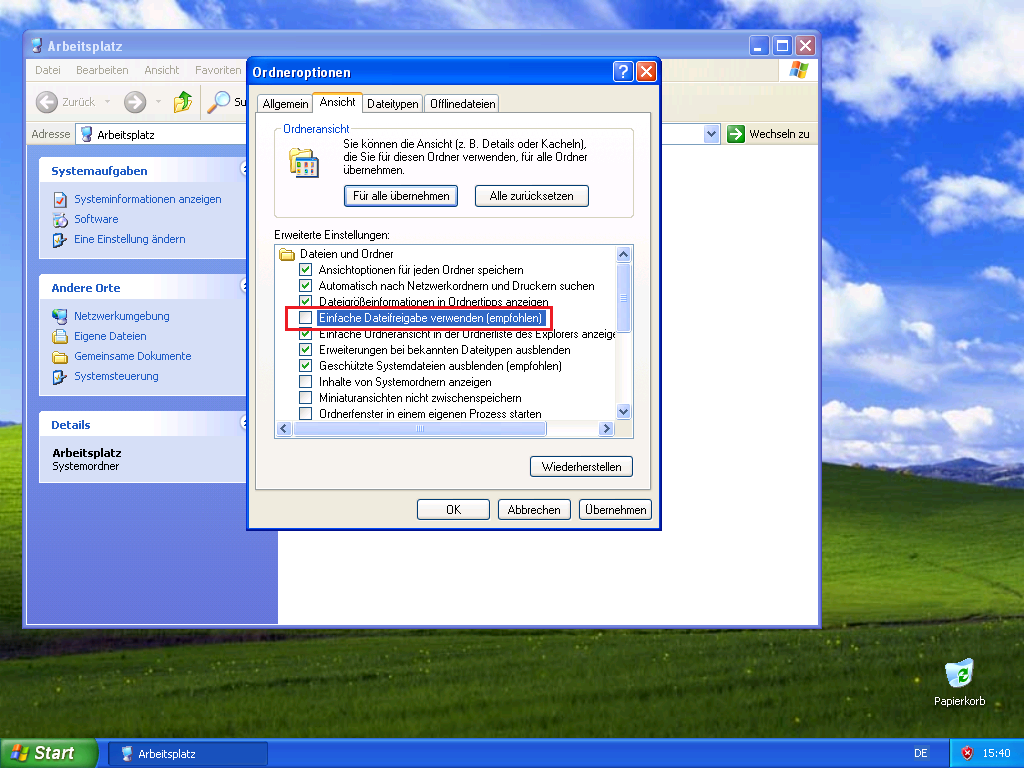
Task: Click the Eigene Dateien folder icon
Action: click(60, 336)
